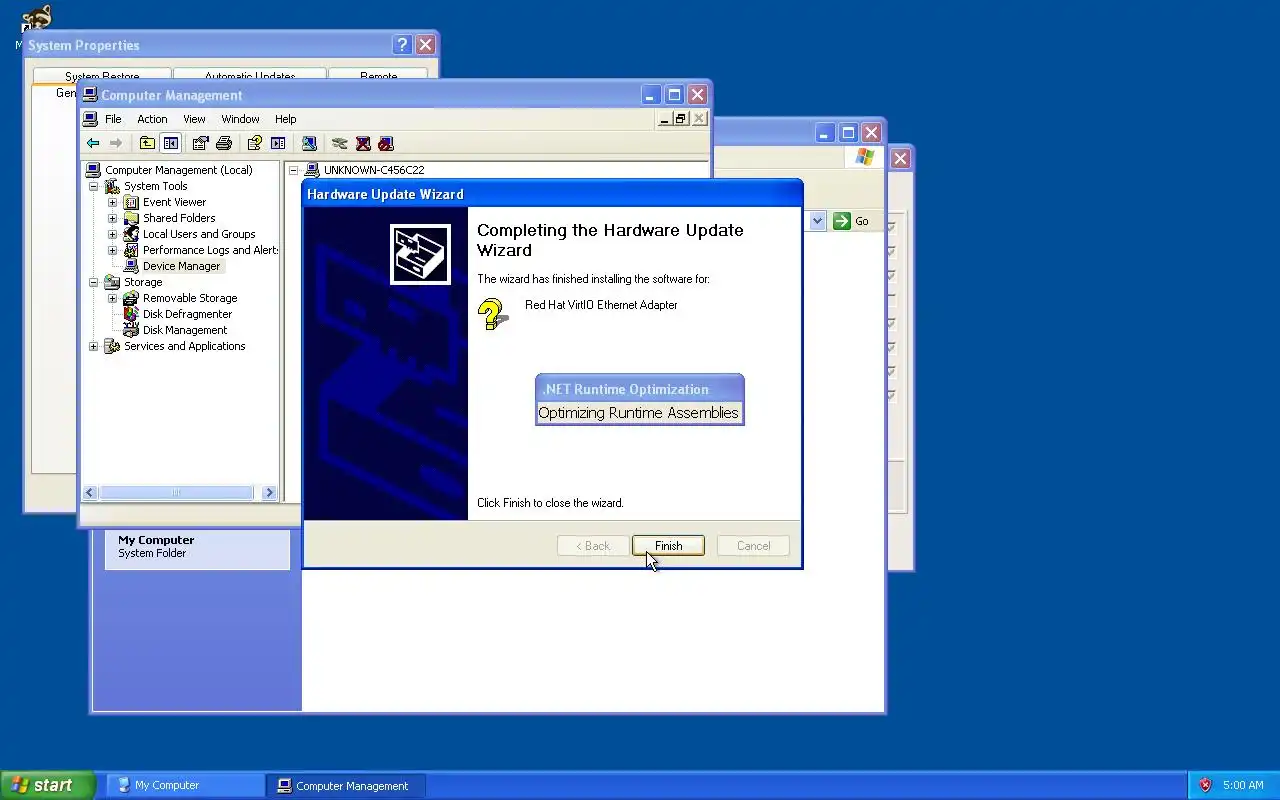This screenshot has width=1280, height=800.
Task: Select Event Viewer in the tree
Action: 174,202
